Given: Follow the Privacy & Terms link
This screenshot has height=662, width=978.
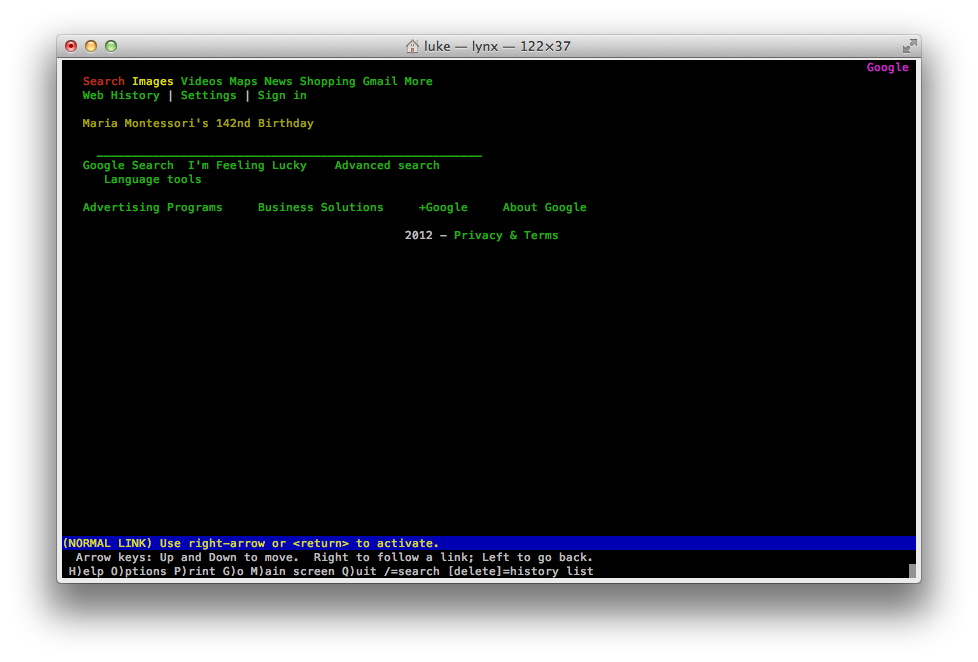Looking at the screenshot, I should 506,236.
